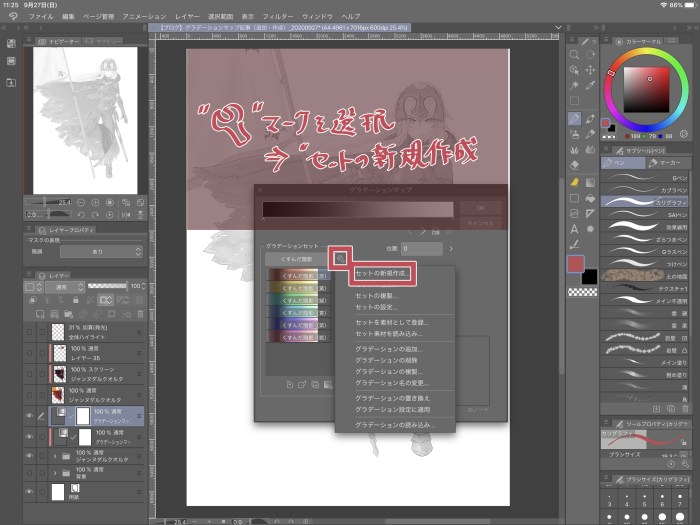Open the blending mode 通常 dropdown
Viewport: 700px width, 525px height.
[64, 287]
